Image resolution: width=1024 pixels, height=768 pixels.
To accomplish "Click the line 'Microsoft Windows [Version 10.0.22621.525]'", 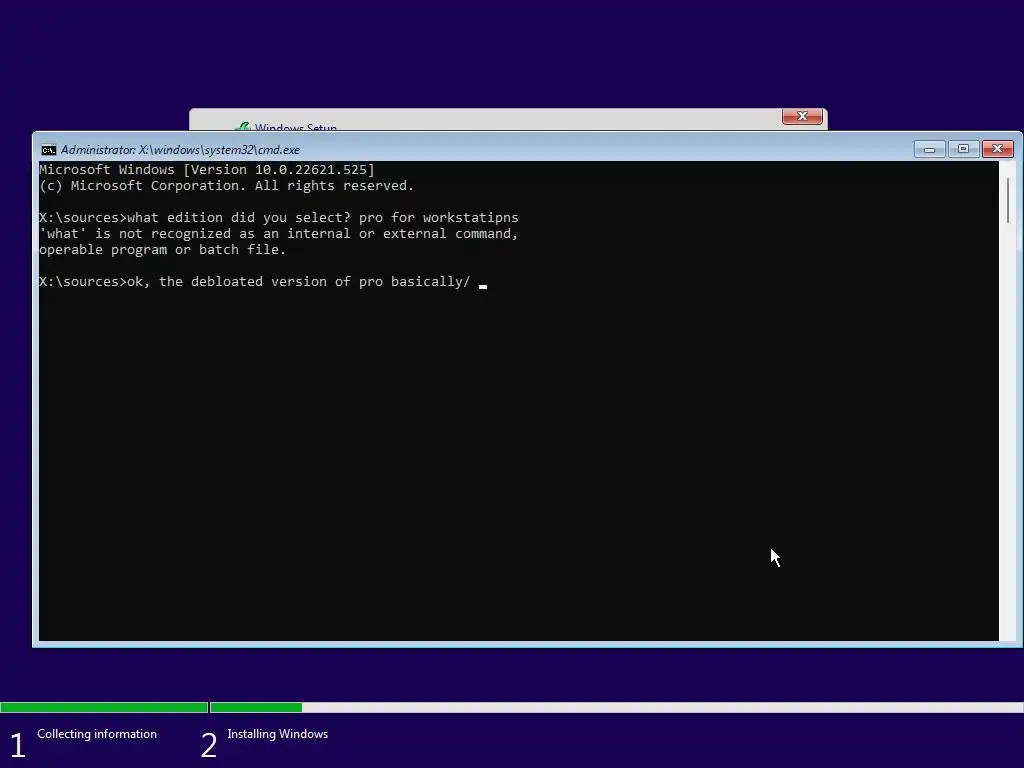I will click(207, 170).
